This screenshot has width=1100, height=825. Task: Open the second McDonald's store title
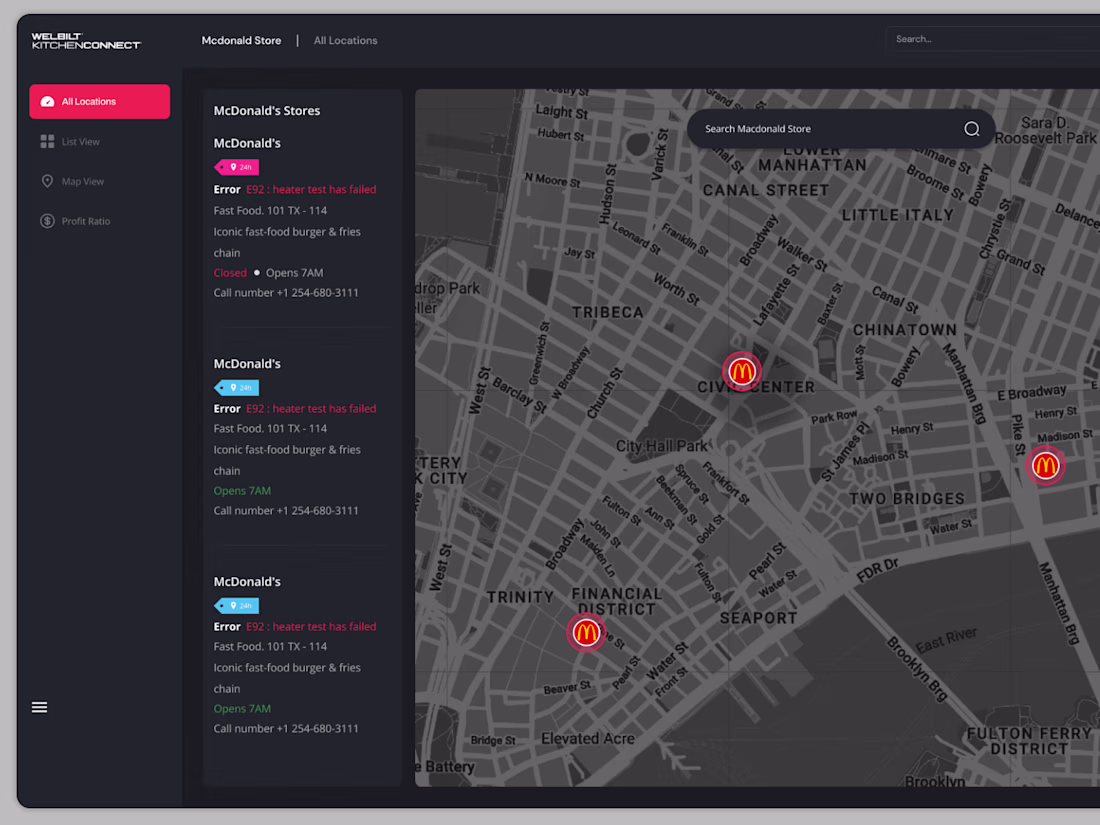pyautogui.click(x=247, y=364)
